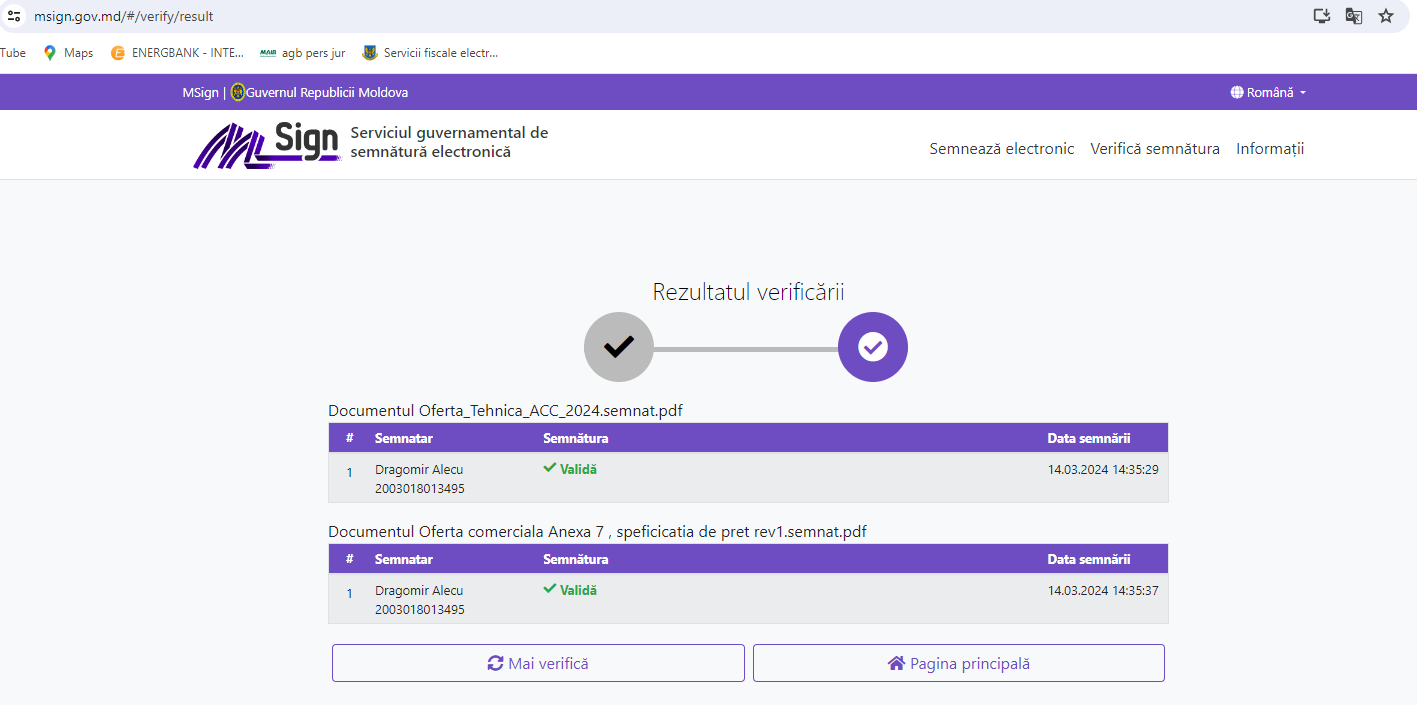Click the Pagina principală button
Screen dimensions: 1417x705
click(x=959, y=663)
